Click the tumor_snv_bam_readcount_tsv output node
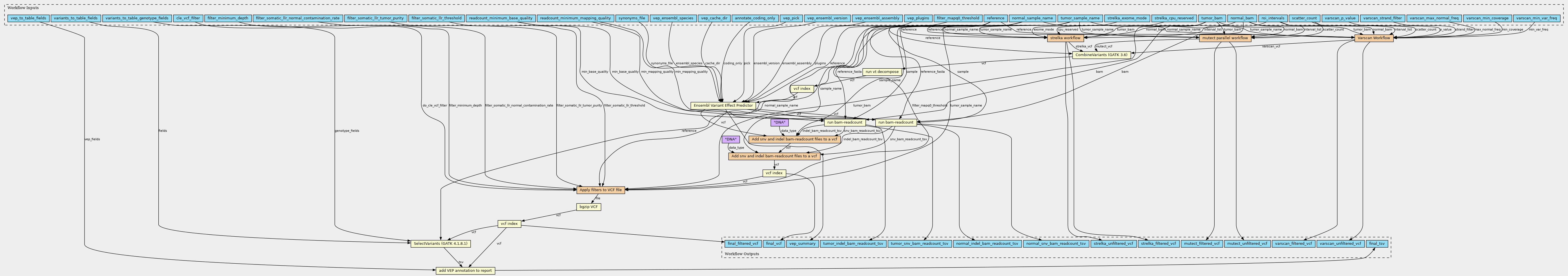 pyautogui.click(x=919, y=244)
